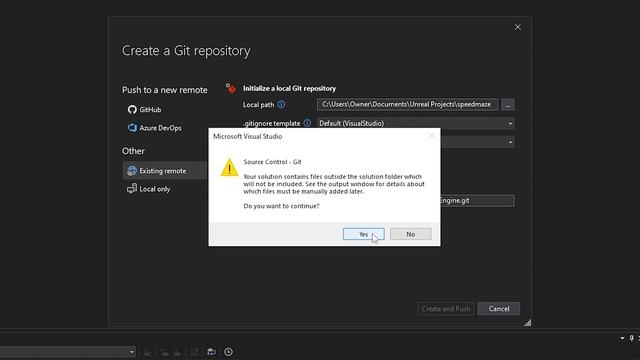Image resolution: width=640 pixels, height=360 pixels.
Task: Show info tooltip for .gitignore template
Action: (x=307, y=123)
